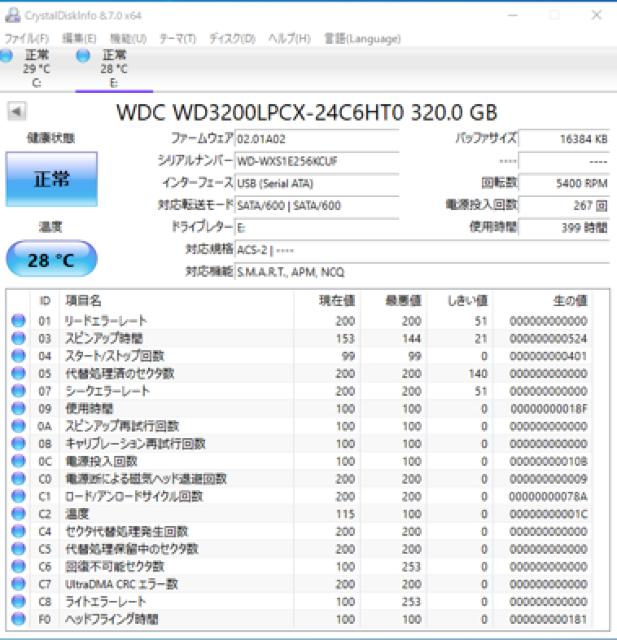Click the drive letter field E:
Viewport: 617px width, 640px height.
coord(317,228)
